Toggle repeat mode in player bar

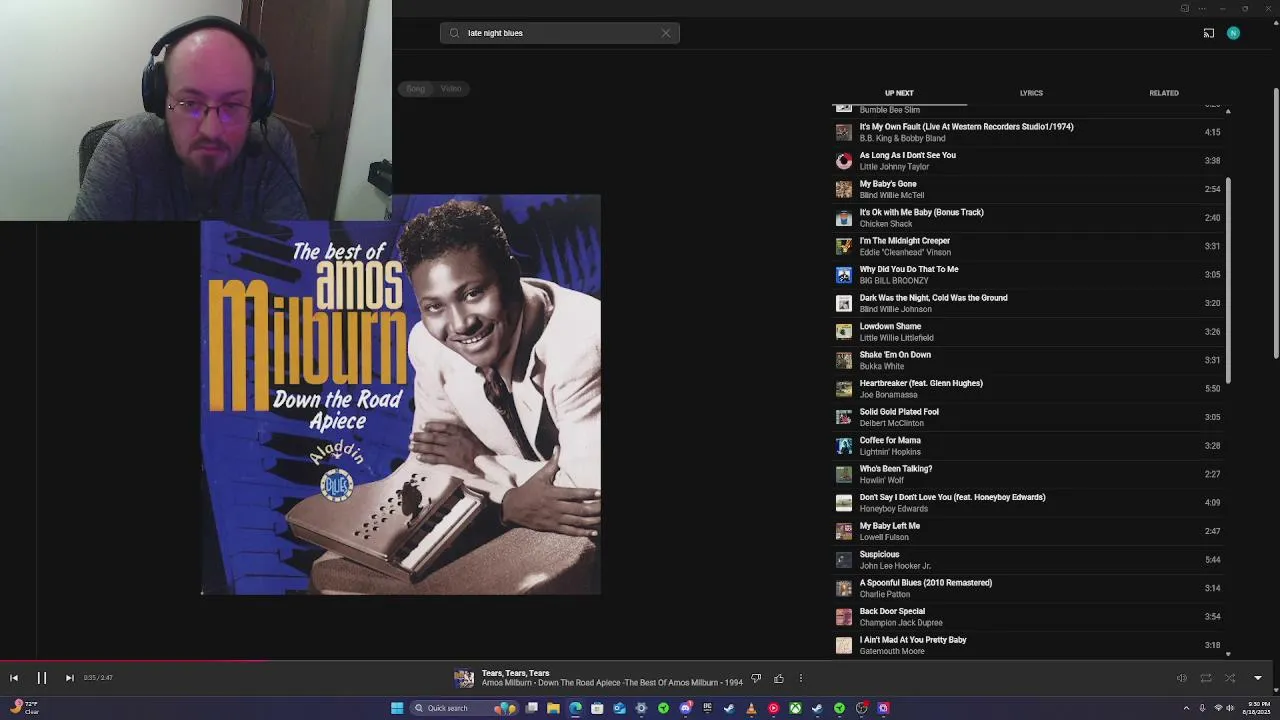coord(1206,678)
